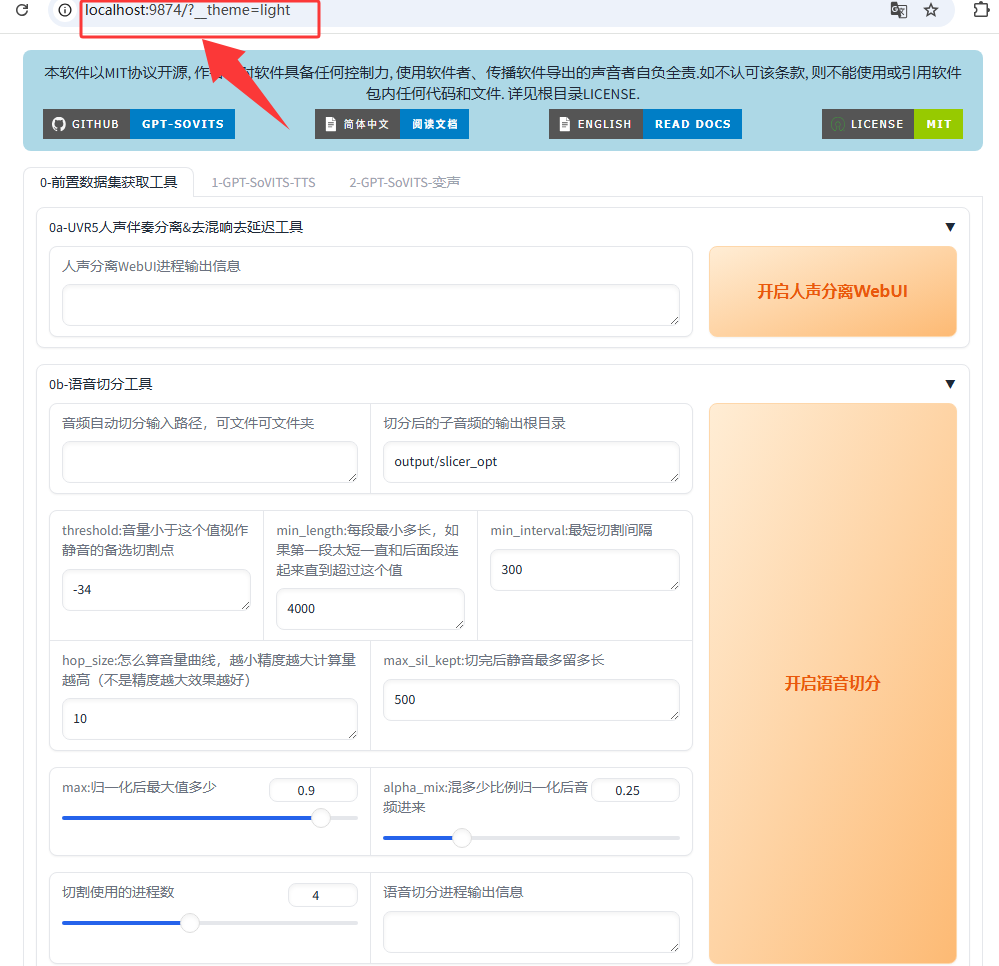Bookmark this page with the star icon
Viewport: 999px width, 966px height.
pyautogui.click(x=931, y=10)
